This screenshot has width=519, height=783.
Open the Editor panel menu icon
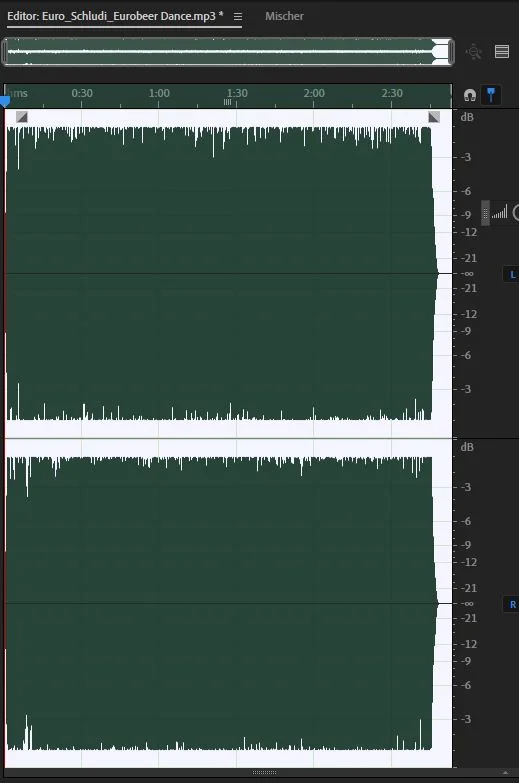(x=238, y=16)
